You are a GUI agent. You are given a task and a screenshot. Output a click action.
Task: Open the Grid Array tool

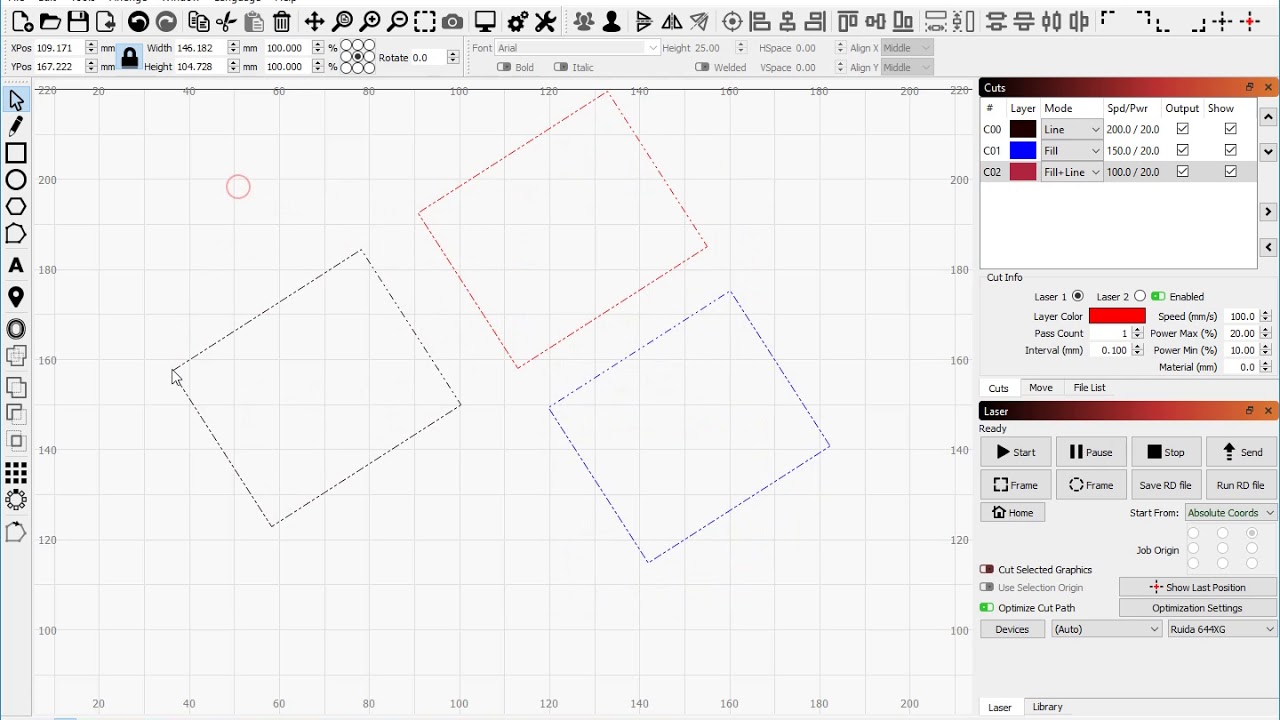point(16,472)
